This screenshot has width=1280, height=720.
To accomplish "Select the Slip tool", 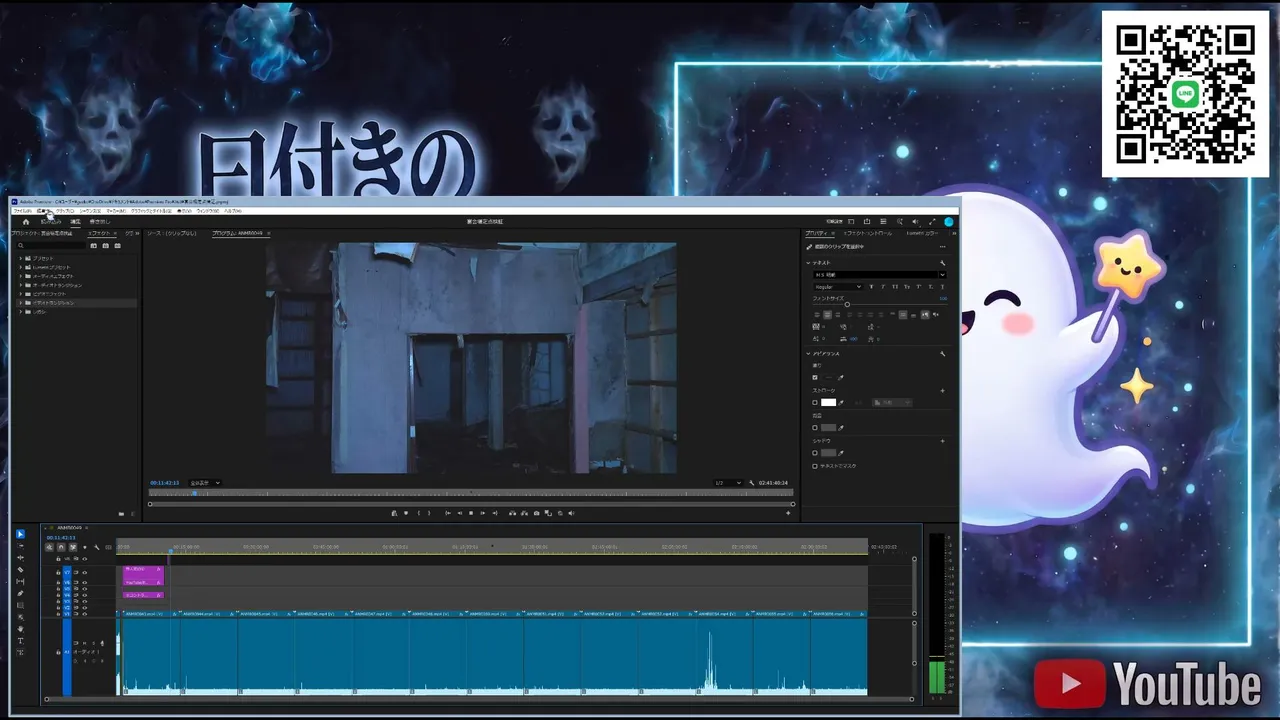I will (20, 581).
